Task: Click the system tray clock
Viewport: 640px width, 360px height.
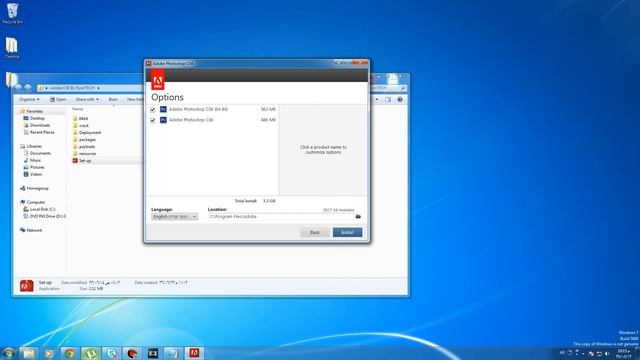Action: tap(624, 354)
